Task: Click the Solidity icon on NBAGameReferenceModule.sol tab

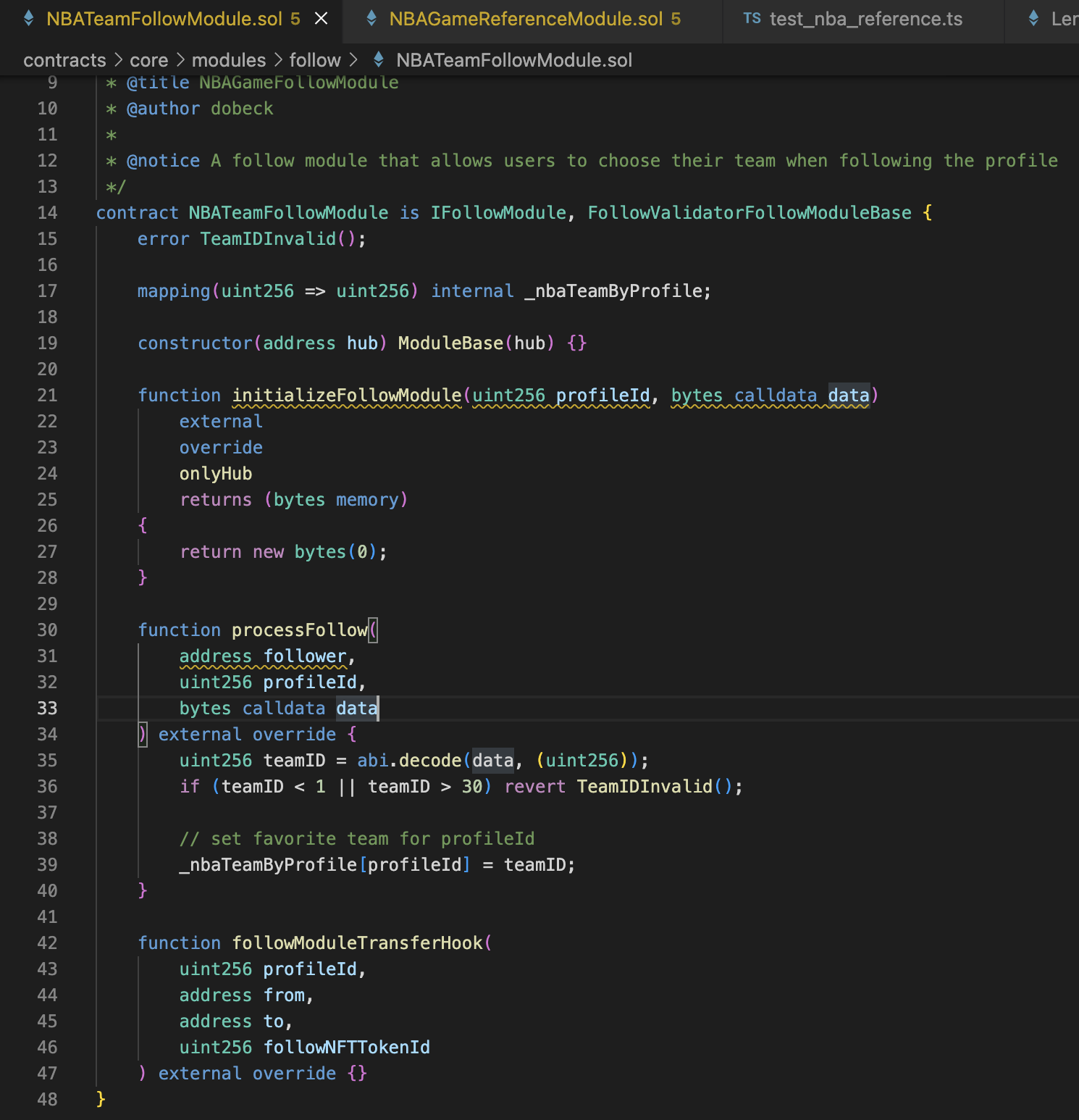Action: 371,19
